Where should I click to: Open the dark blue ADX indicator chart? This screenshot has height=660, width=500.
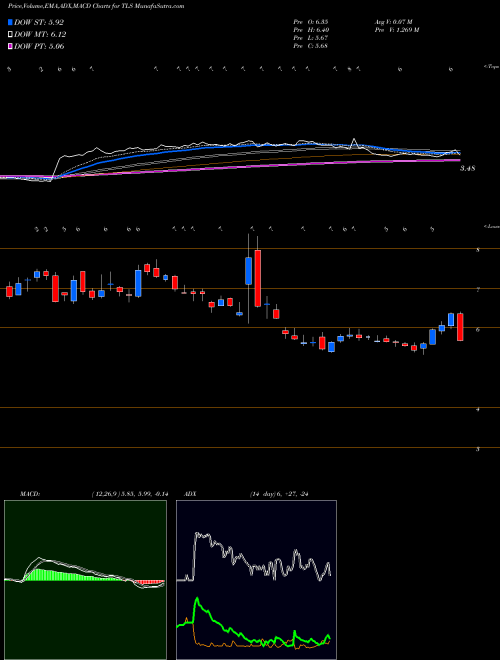256,580
